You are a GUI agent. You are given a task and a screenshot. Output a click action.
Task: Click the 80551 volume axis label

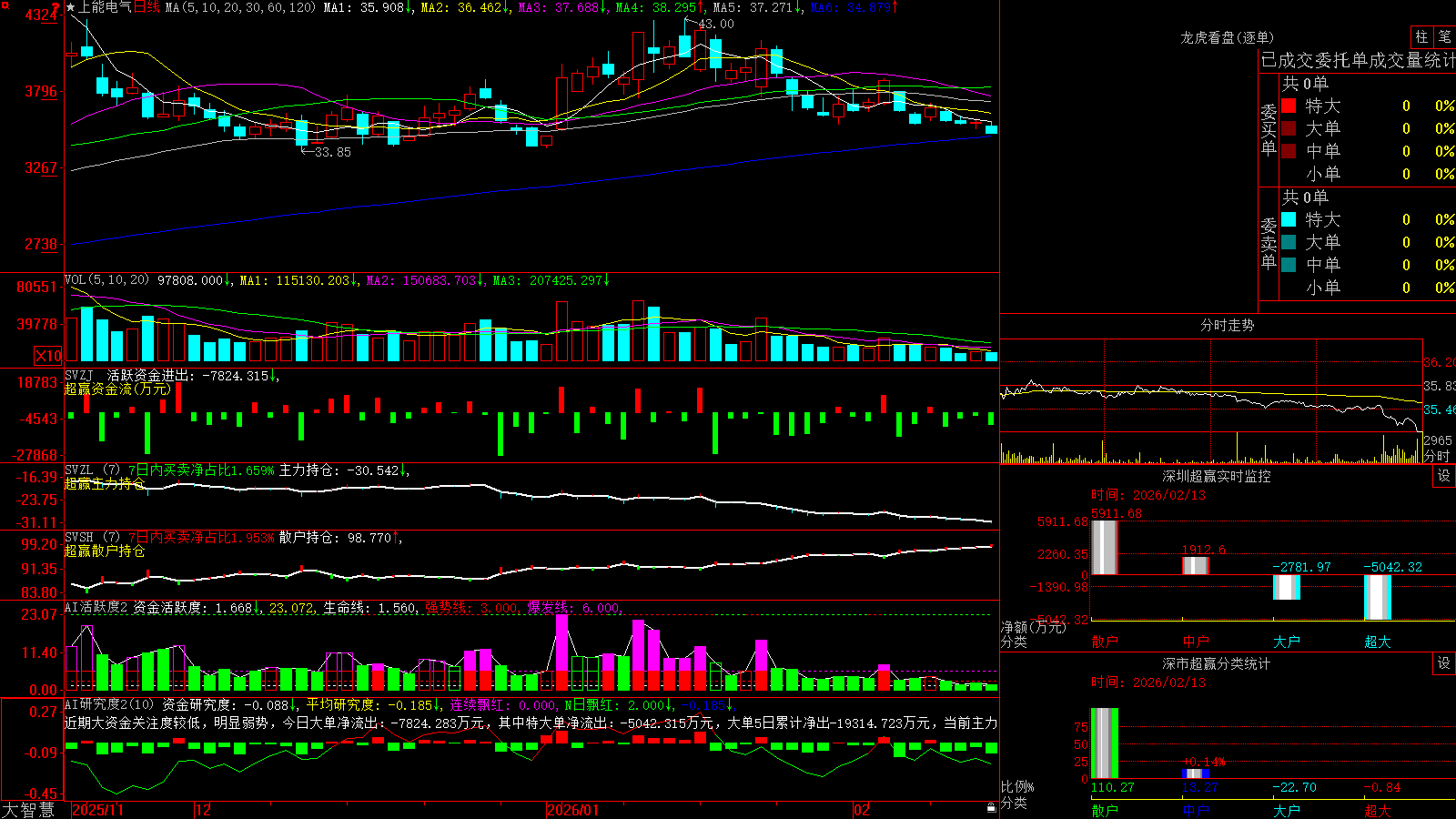(x=37, y=287)
